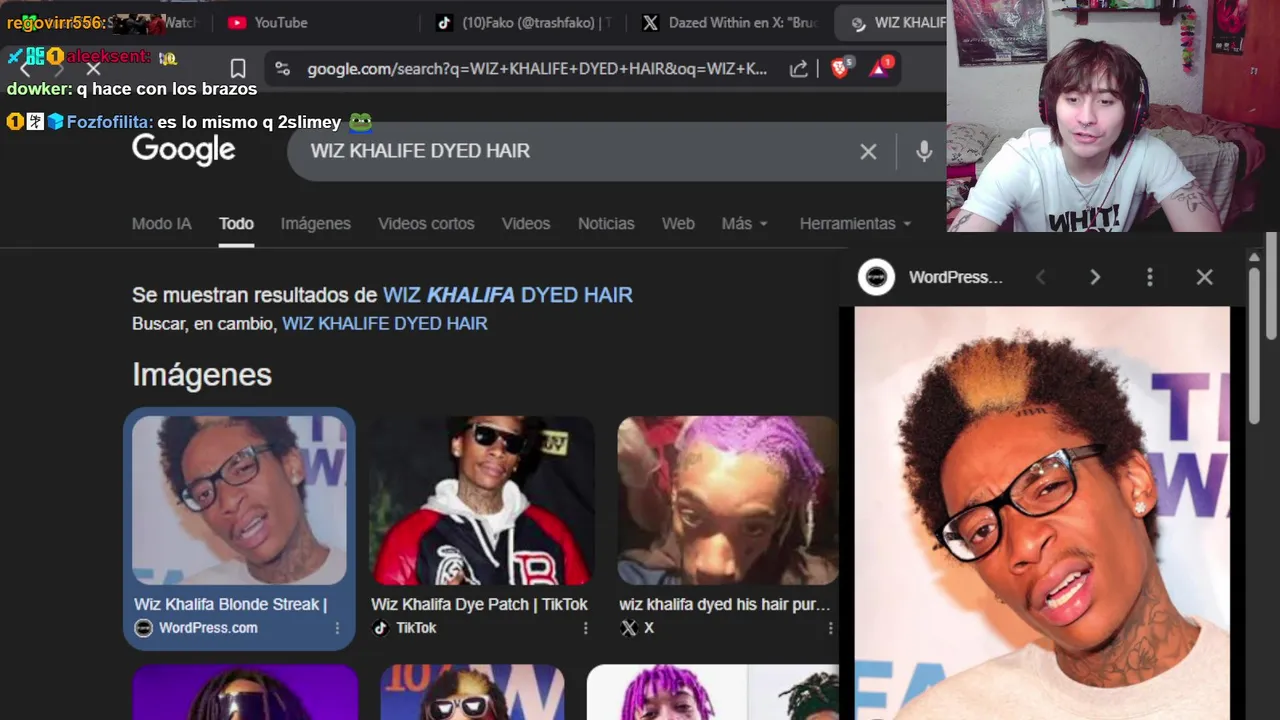
Task: Open more options for X result
Action: pyautogui.click(x=830, y=628)
